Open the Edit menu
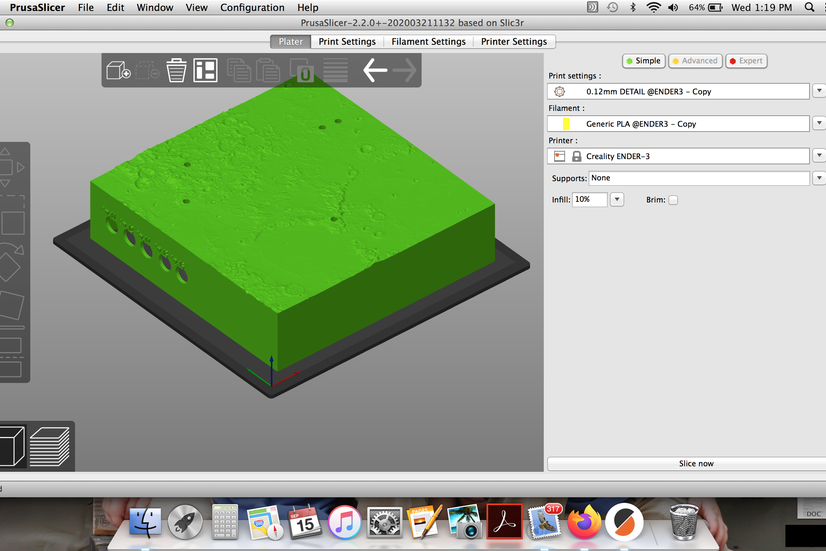Image resolution: width=826 pixels, height=551 pixels. 115,7
